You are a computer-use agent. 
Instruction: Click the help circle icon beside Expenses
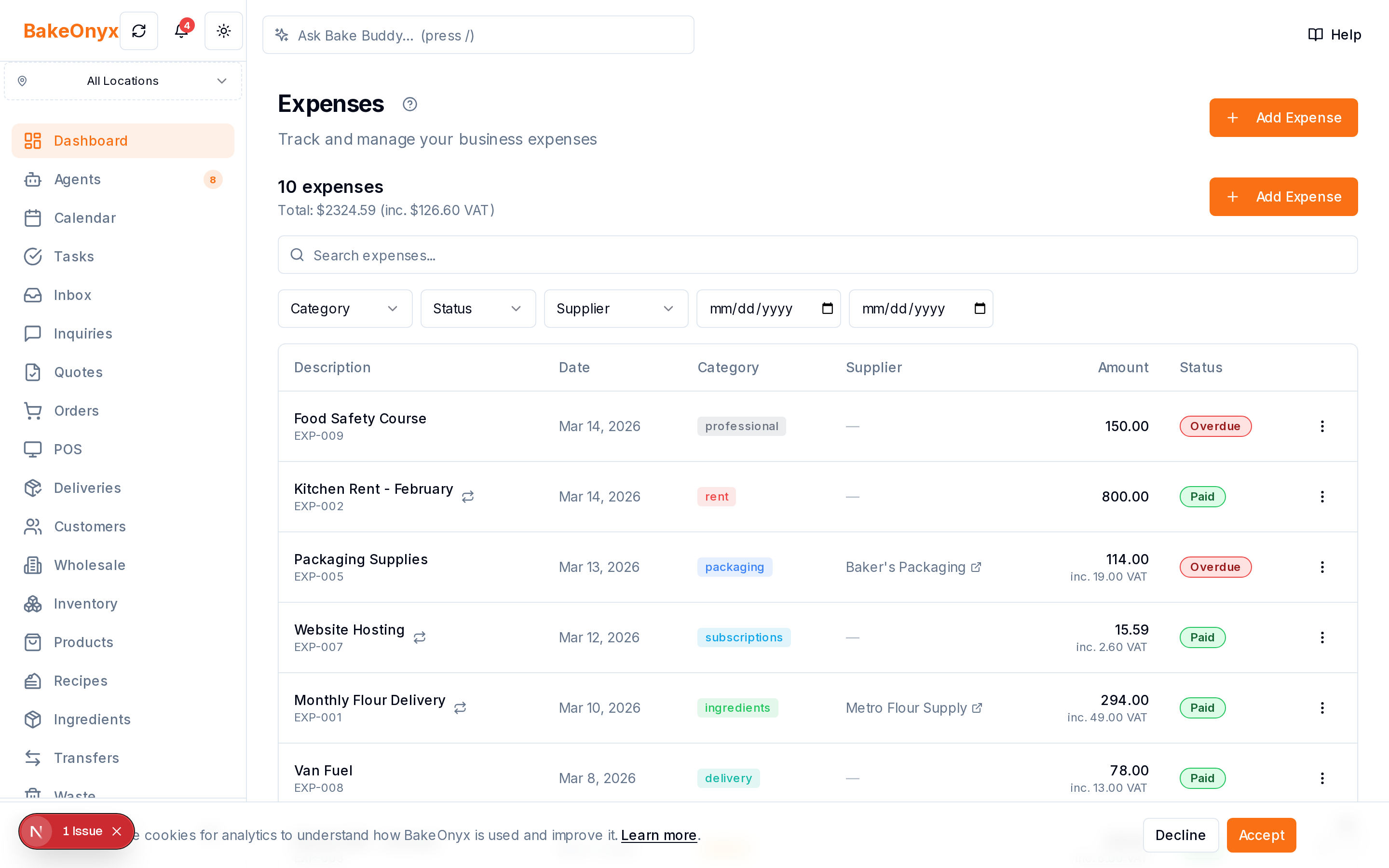410,104
